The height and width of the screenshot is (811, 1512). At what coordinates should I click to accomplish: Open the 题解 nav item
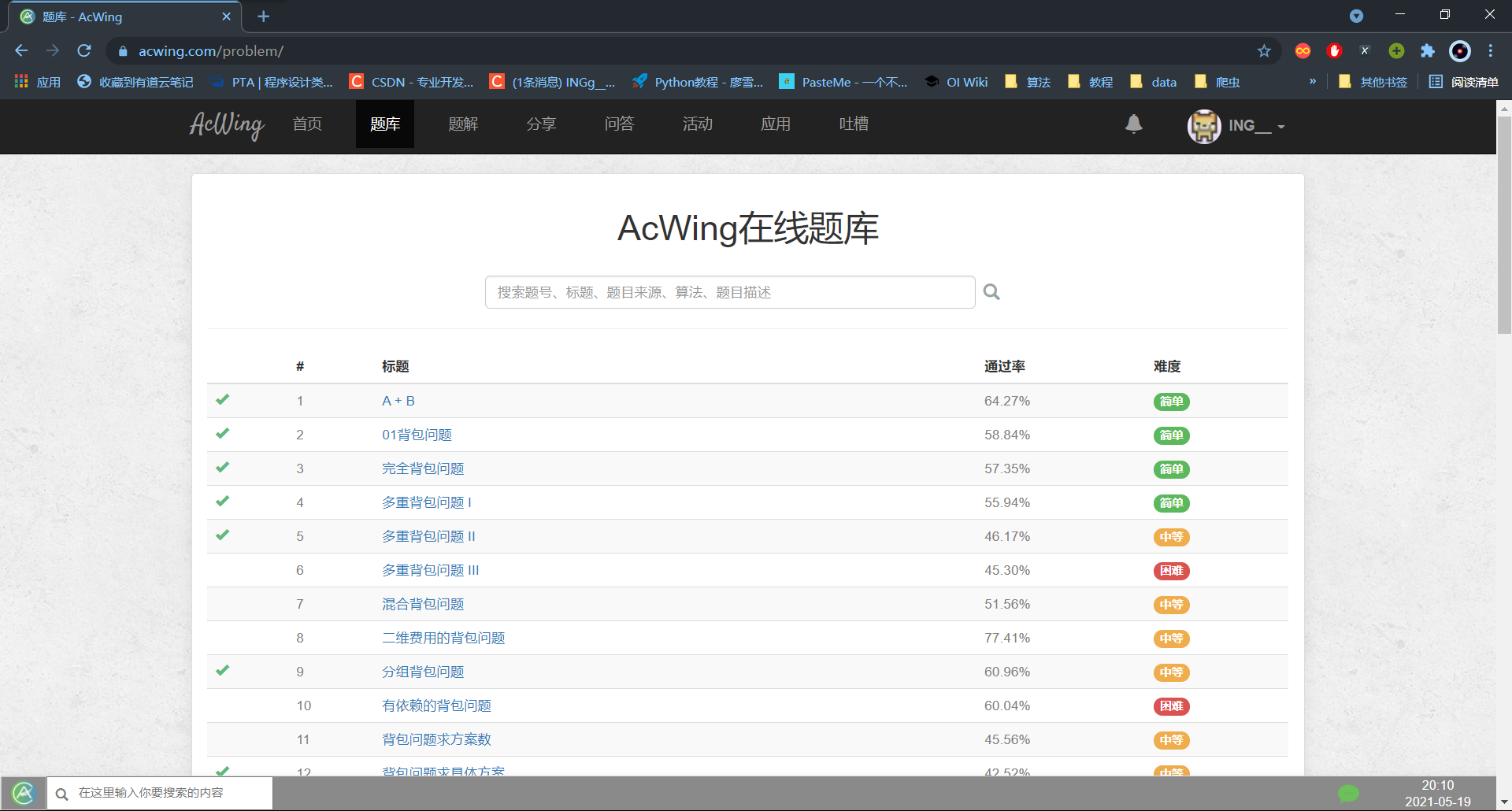[x=463, y=124]
